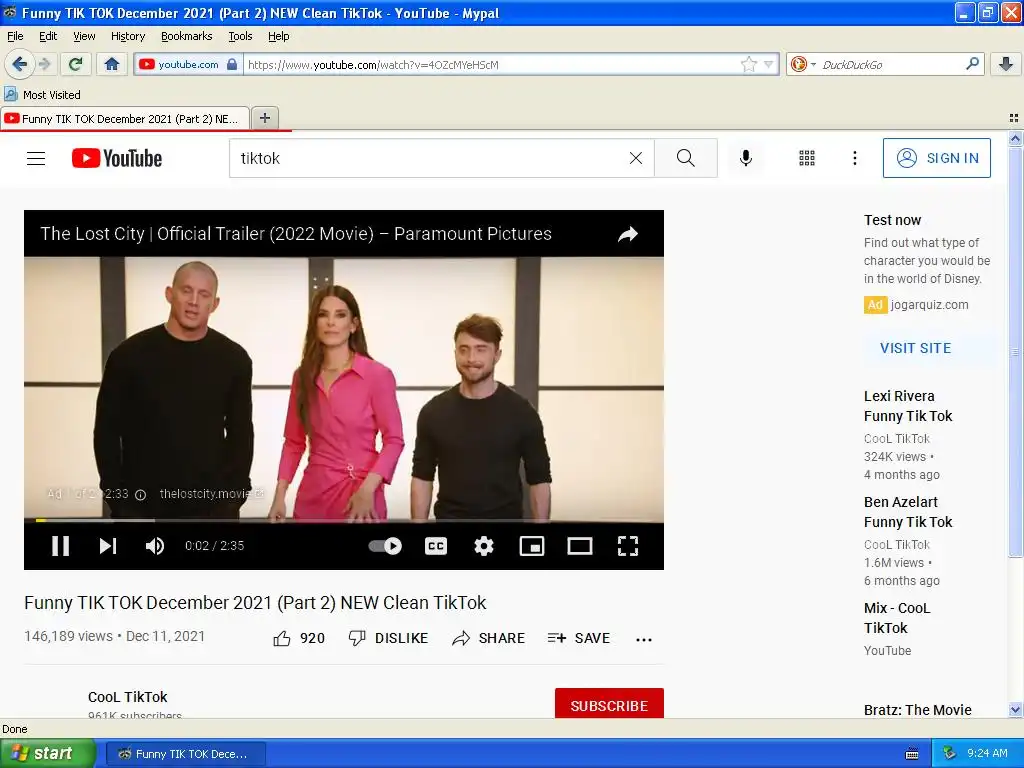Image resolution: width=1024 pixels, height=768 pixels.
Task: Switch to theater mode
Action: (x=579, y=546)
